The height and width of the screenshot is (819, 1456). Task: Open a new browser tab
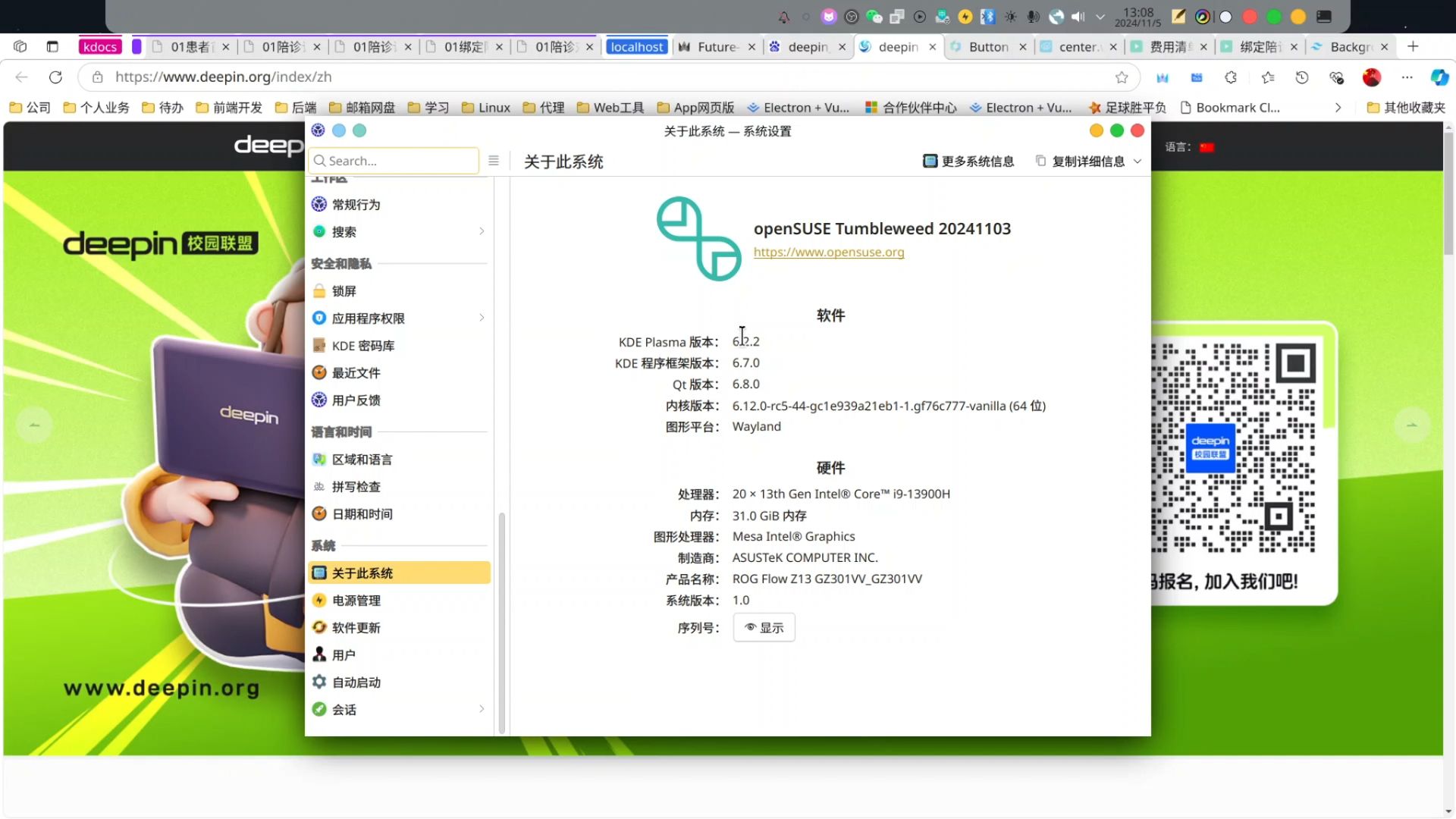pyautogui.click(x=1413, y=47)
